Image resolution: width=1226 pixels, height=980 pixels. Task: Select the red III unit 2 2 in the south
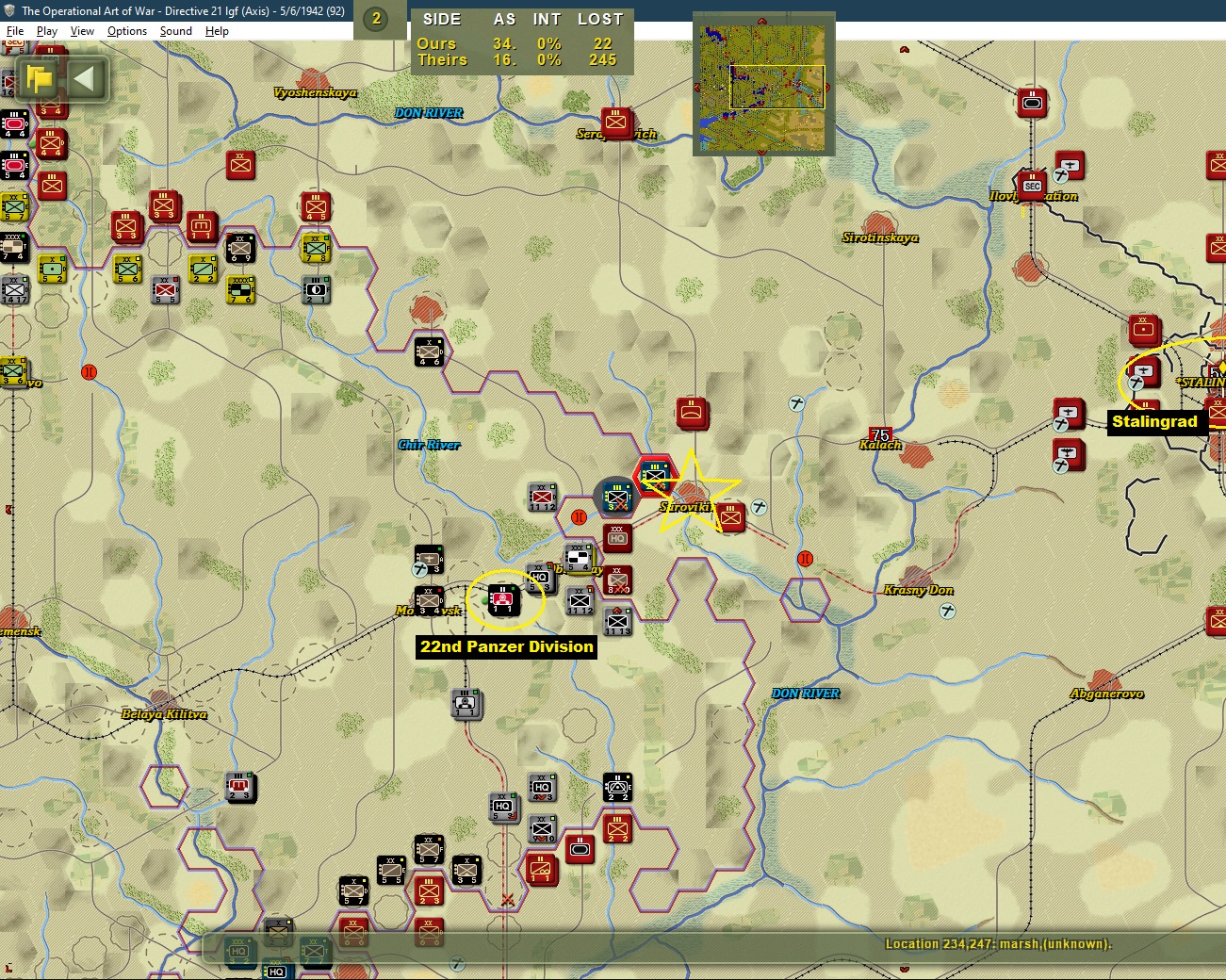(x=617, y=828)
